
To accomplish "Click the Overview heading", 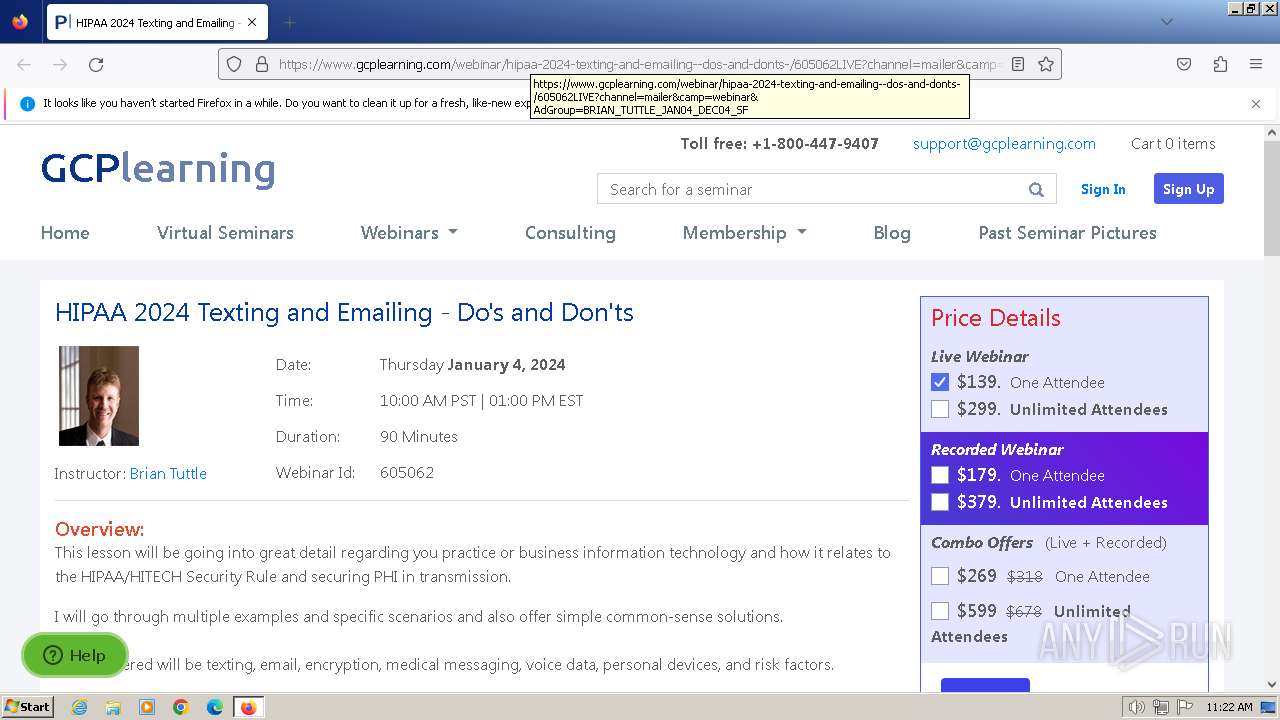I will (x=99, y=529).
